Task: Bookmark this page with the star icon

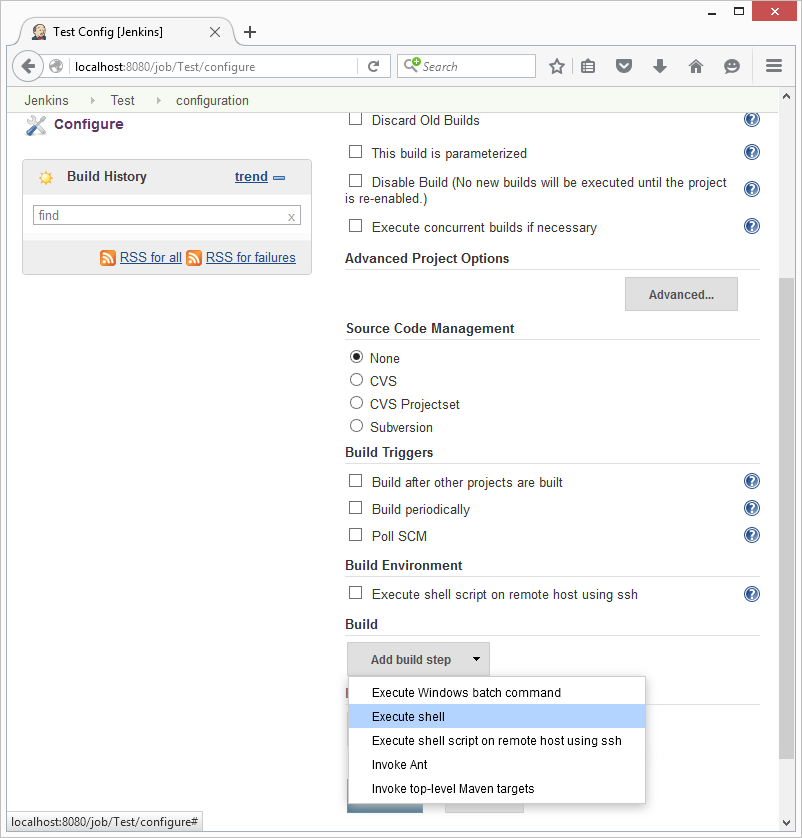Action: pos(557,66)
